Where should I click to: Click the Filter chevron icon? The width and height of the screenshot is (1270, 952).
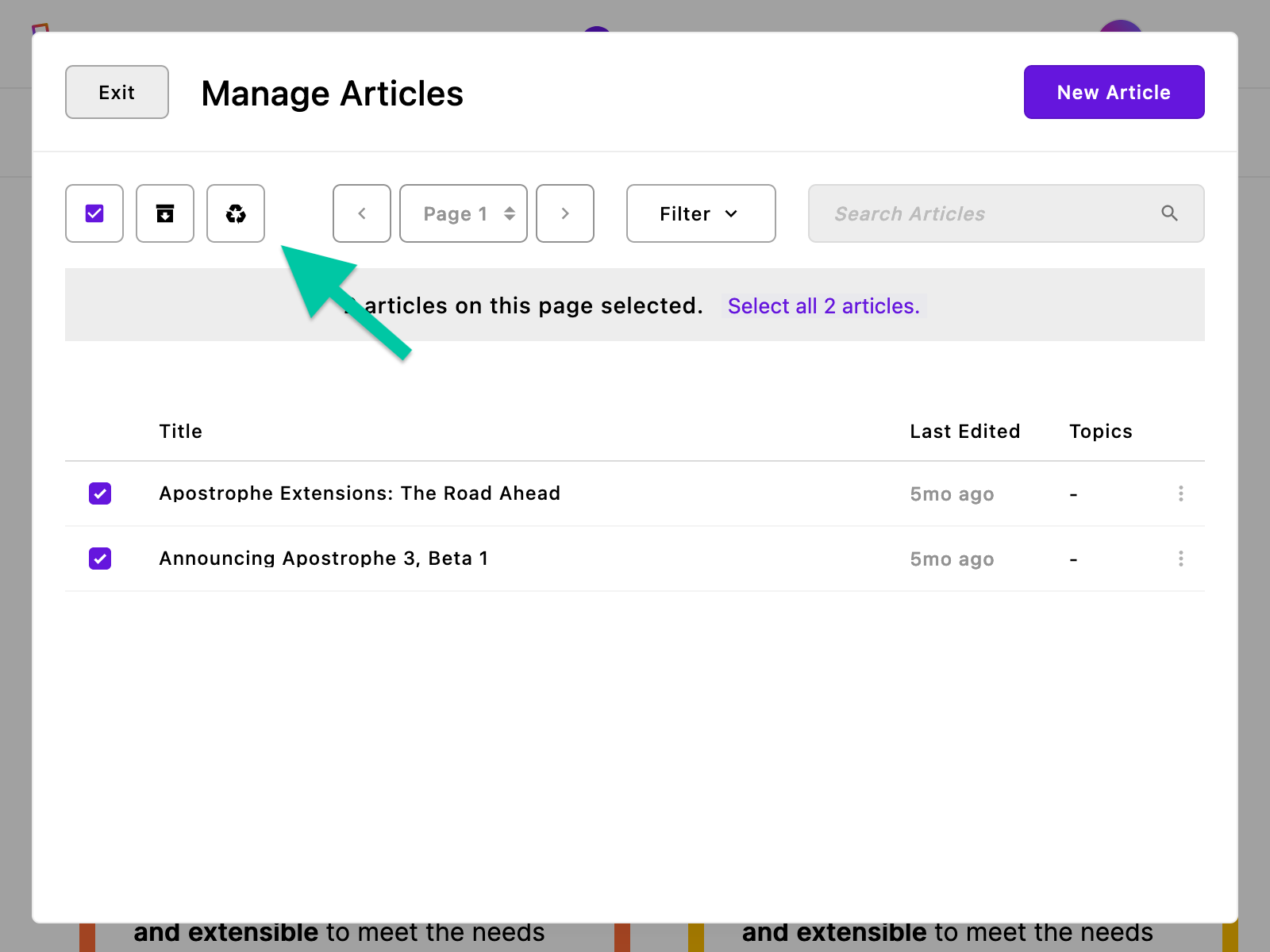pyautogui.click(x=732, y=213)
